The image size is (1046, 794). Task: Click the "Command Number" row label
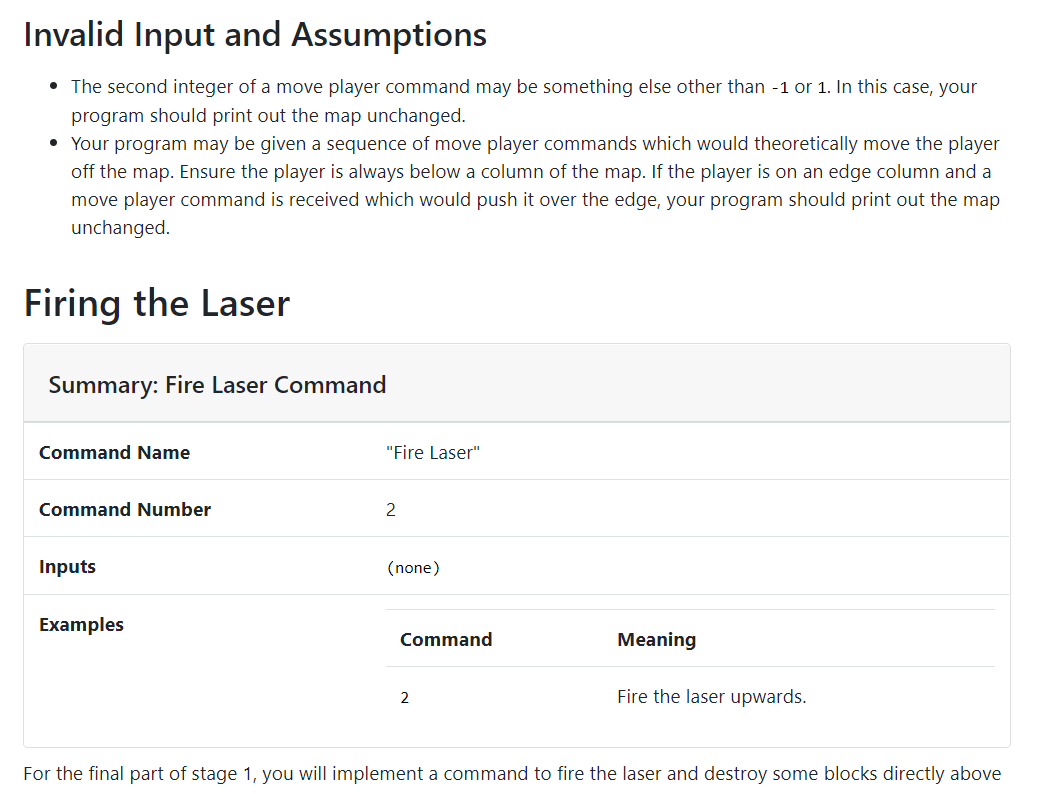(125, 510)
